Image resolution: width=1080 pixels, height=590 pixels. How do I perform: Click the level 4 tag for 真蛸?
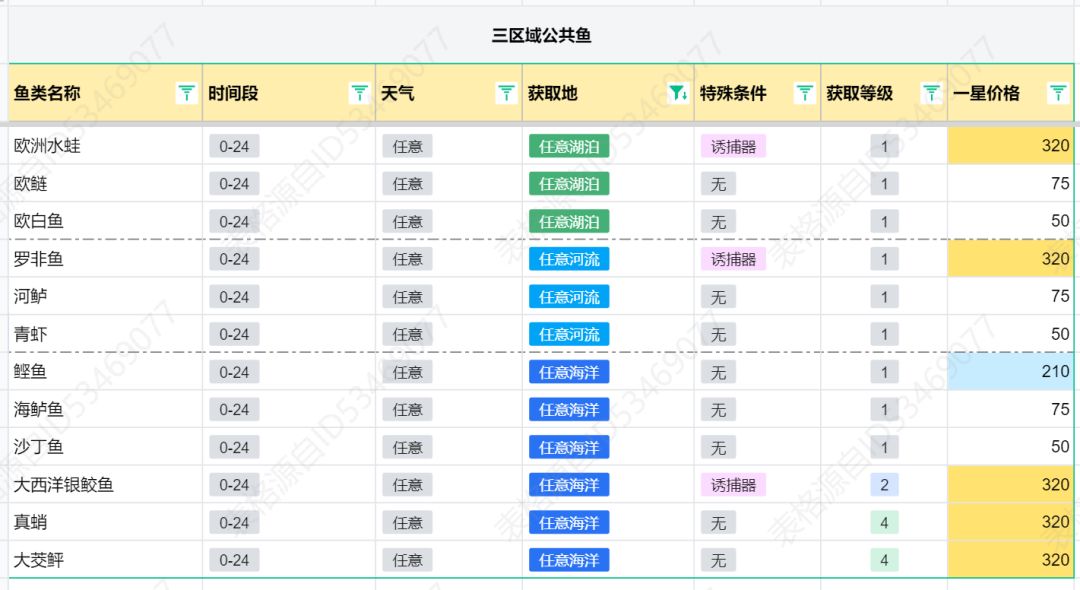884,522
